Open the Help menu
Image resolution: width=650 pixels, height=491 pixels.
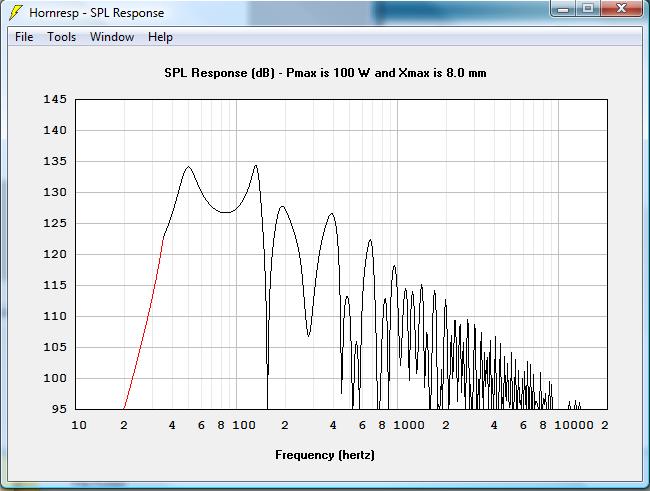(x=160, y=37)
